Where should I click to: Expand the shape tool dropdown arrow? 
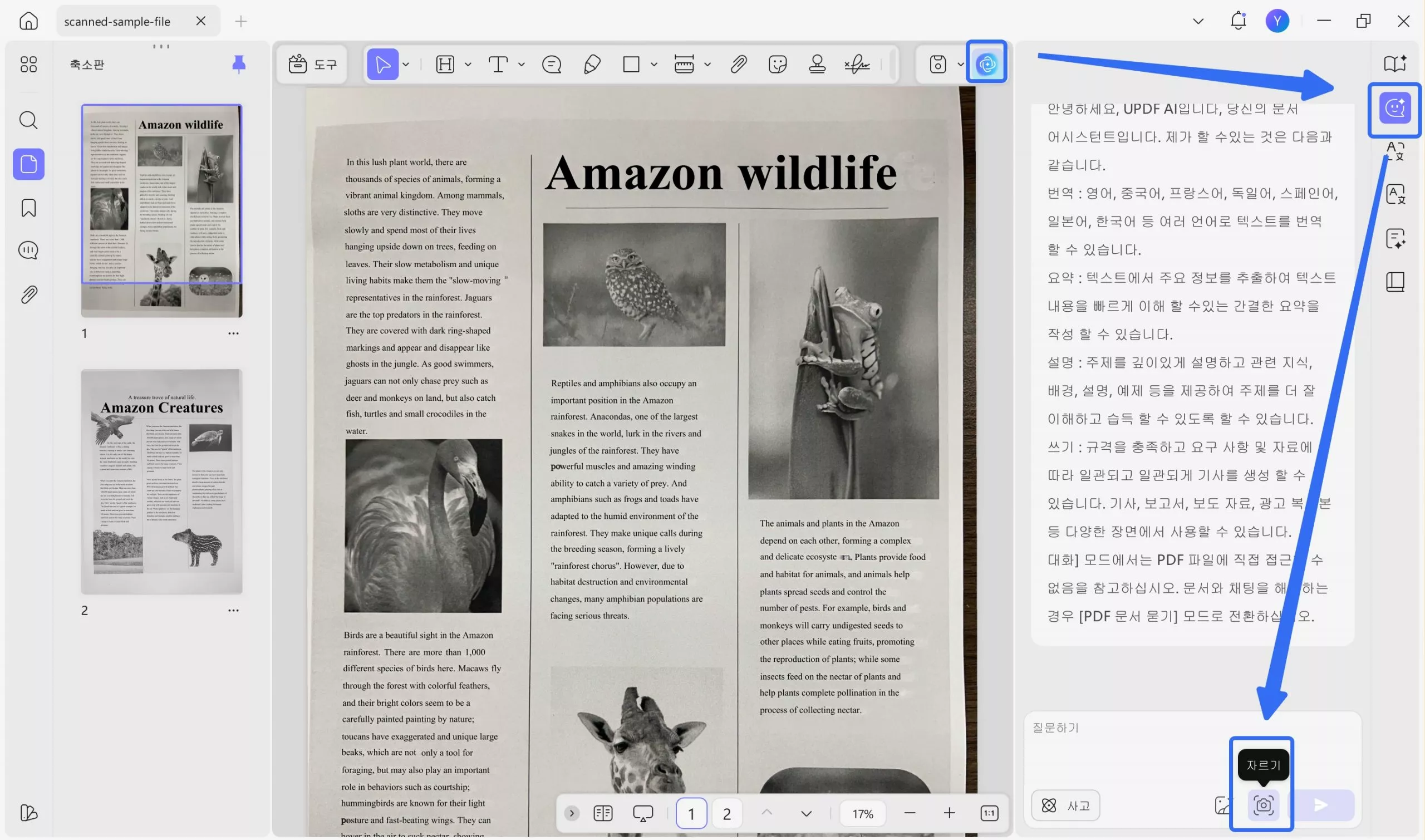click(x=653, y=65)
